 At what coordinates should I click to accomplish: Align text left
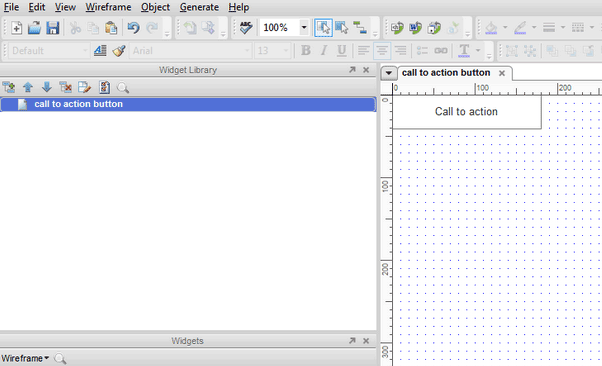(363, 50)
